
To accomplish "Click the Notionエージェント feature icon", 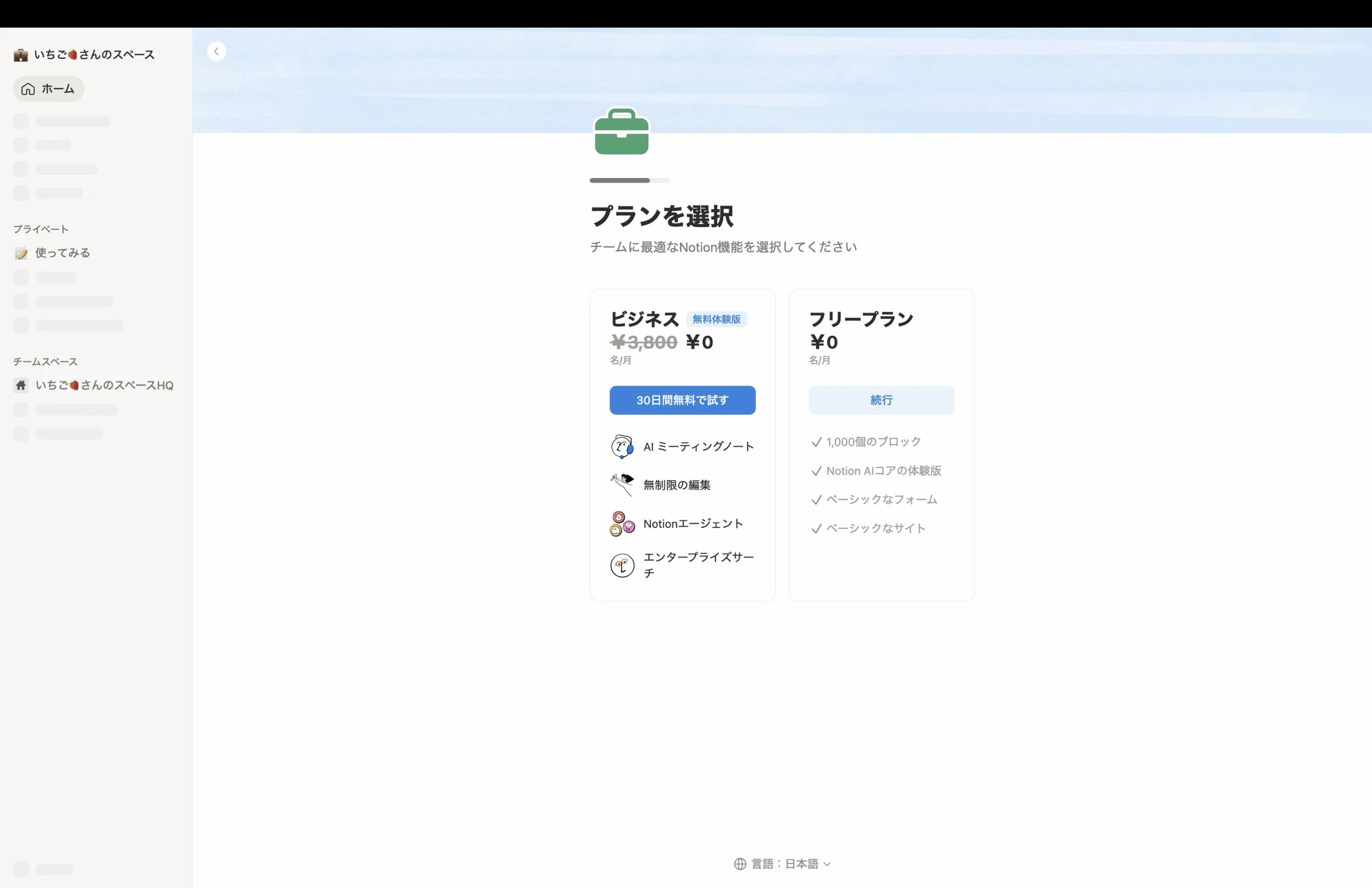I will tap(622, 523).
